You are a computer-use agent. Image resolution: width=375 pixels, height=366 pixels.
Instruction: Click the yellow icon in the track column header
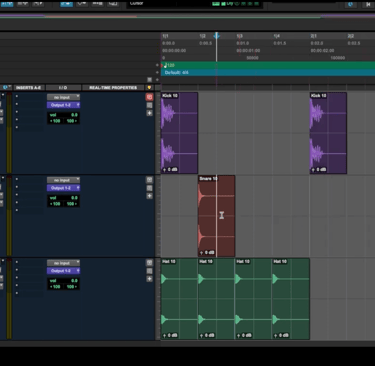pos(149,88)
